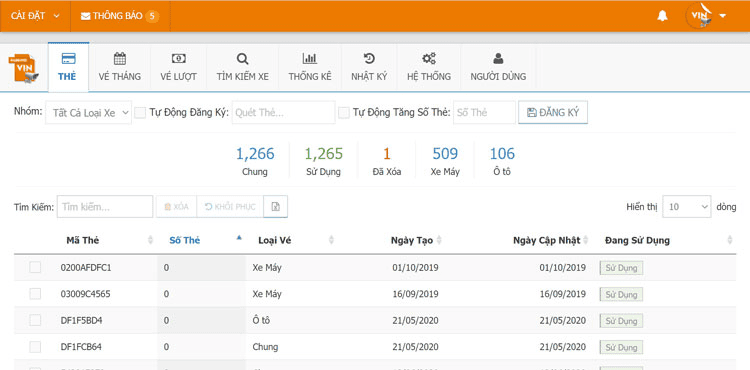
Task: Sort by Số Thẻ column
Action: (185, 240)
